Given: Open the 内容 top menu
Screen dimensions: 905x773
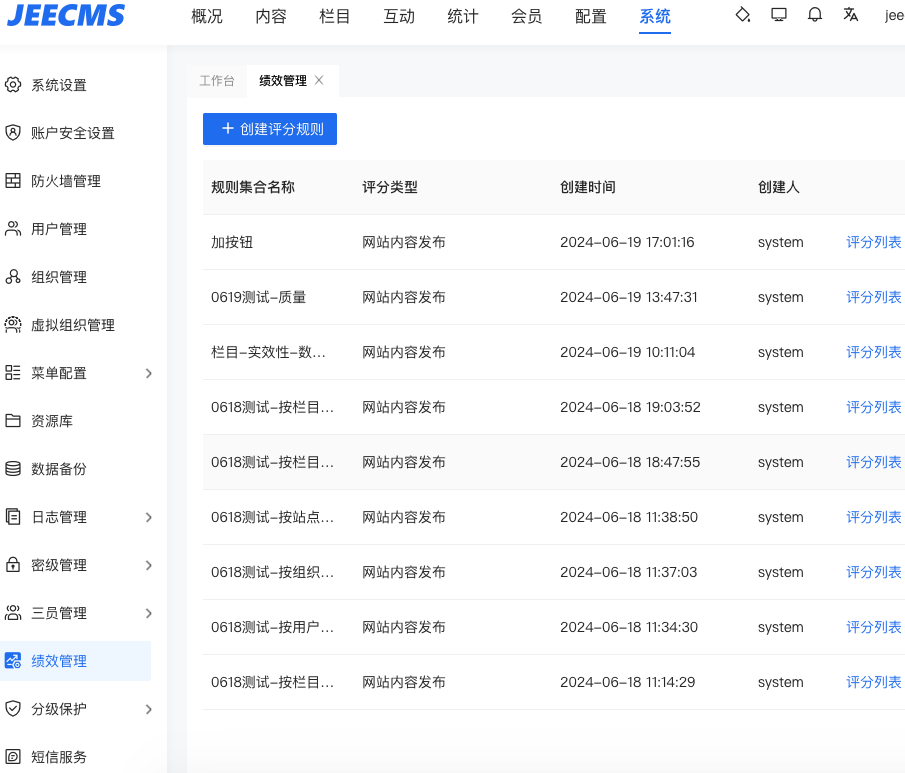Looking at the screenshot, I should (271, 16).
